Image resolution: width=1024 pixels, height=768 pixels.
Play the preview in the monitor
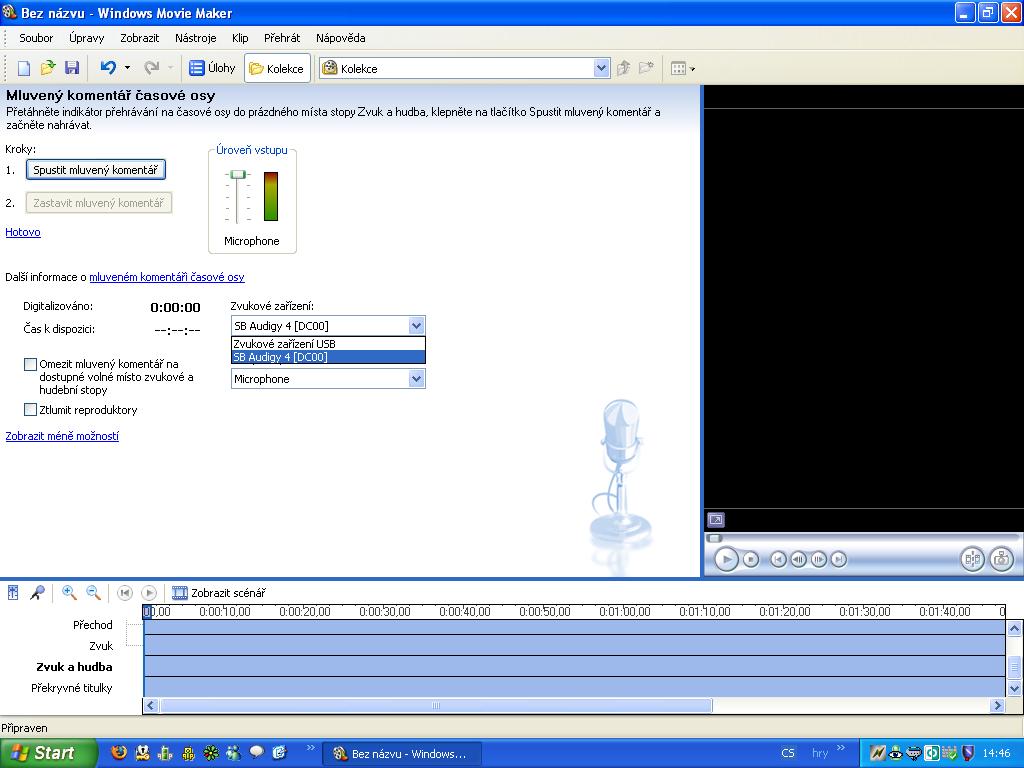[726, 560]
